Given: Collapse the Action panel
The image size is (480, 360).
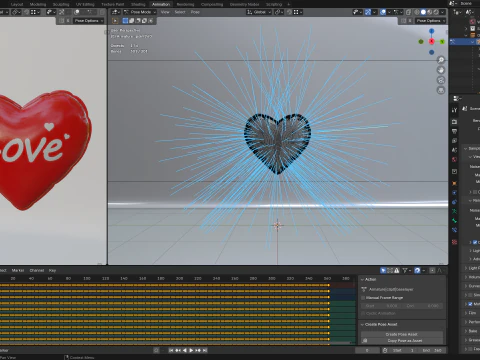Looking at the screenshot, I should 368,279.
